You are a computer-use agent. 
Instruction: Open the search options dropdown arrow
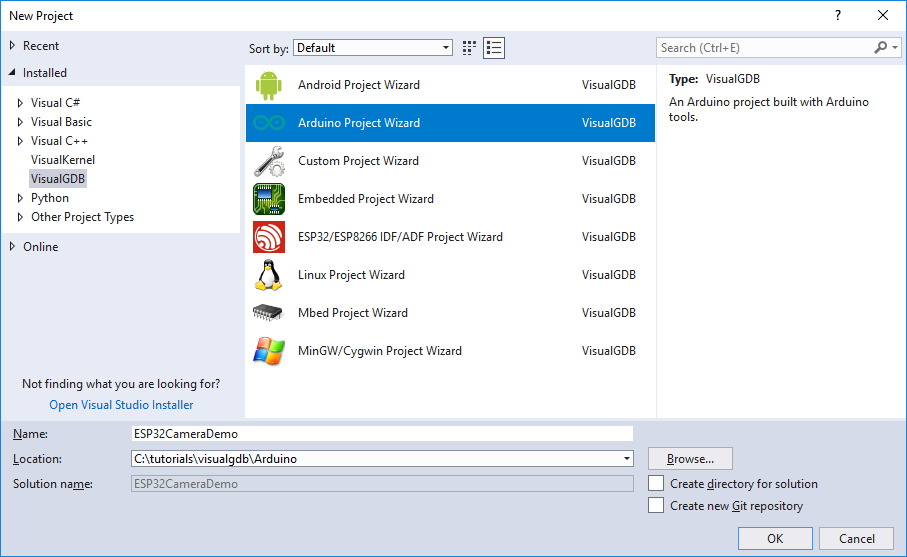895,47
